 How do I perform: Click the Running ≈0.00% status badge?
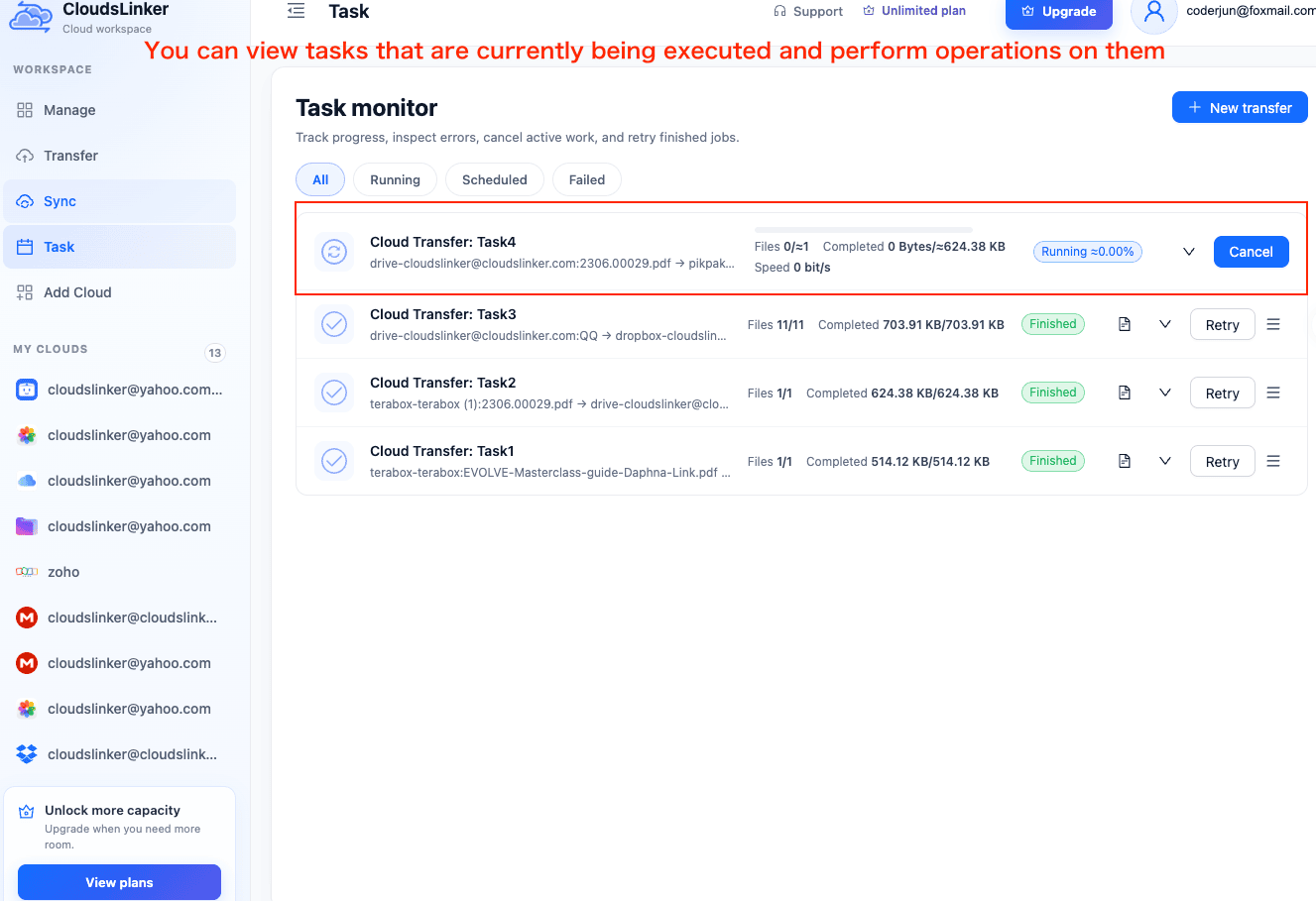point(1087,252)
